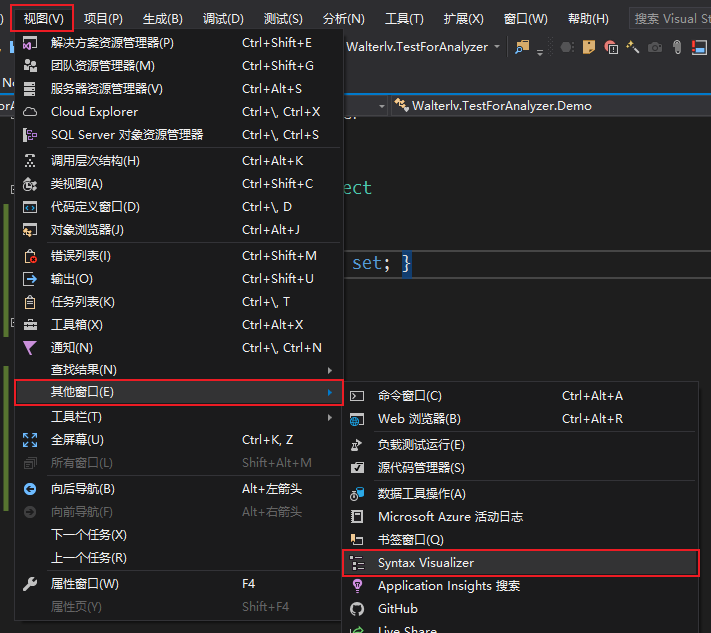The height and width of the screenshot is (633, 711).
Task: Click the 'set;' keyword in the editor
Action: [x=371, y=263]
